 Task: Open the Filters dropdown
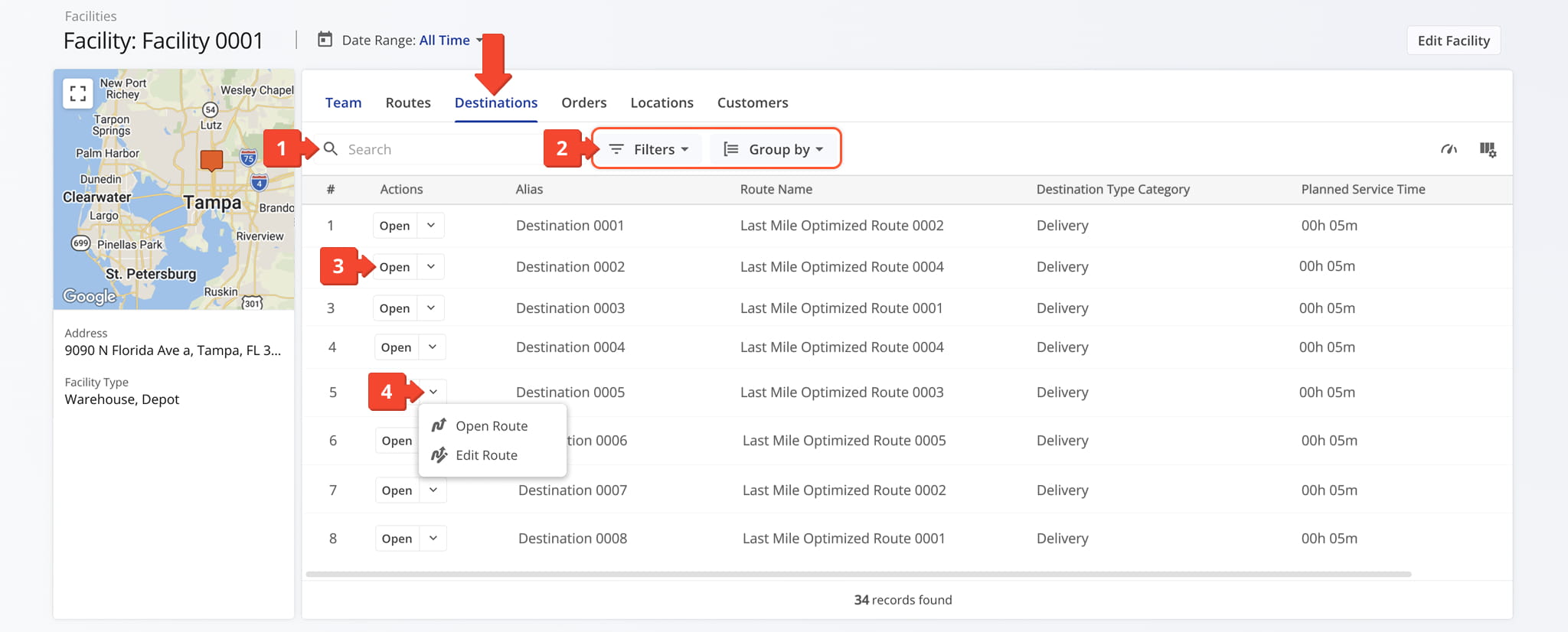[649, 149]
